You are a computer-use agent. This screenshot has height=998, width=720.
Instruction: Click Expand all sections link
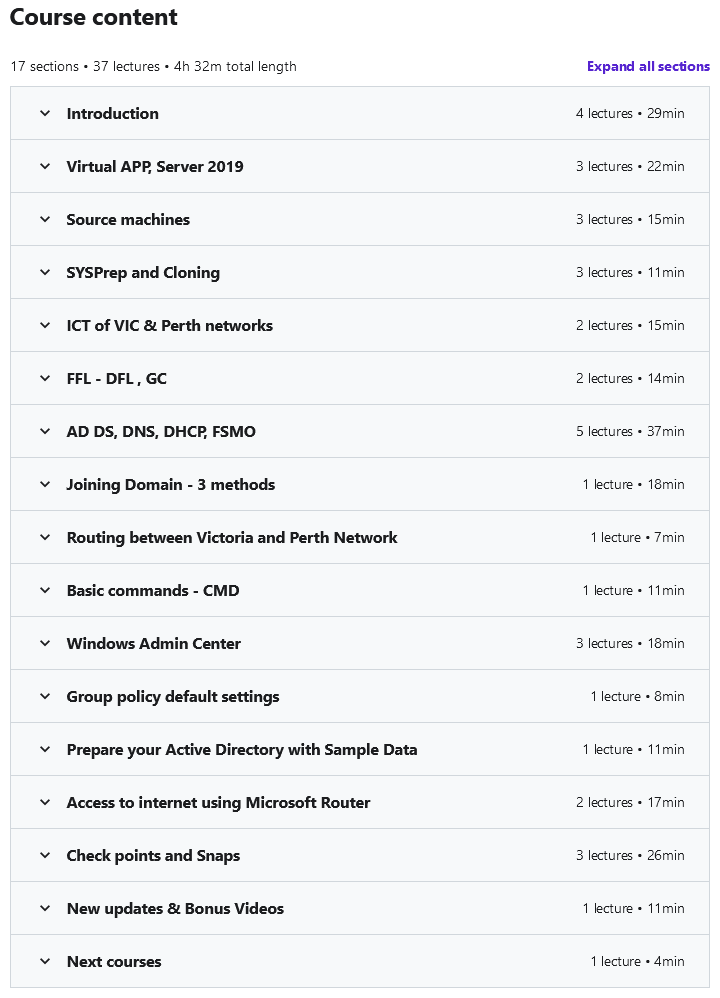click(x=648, y=66)
